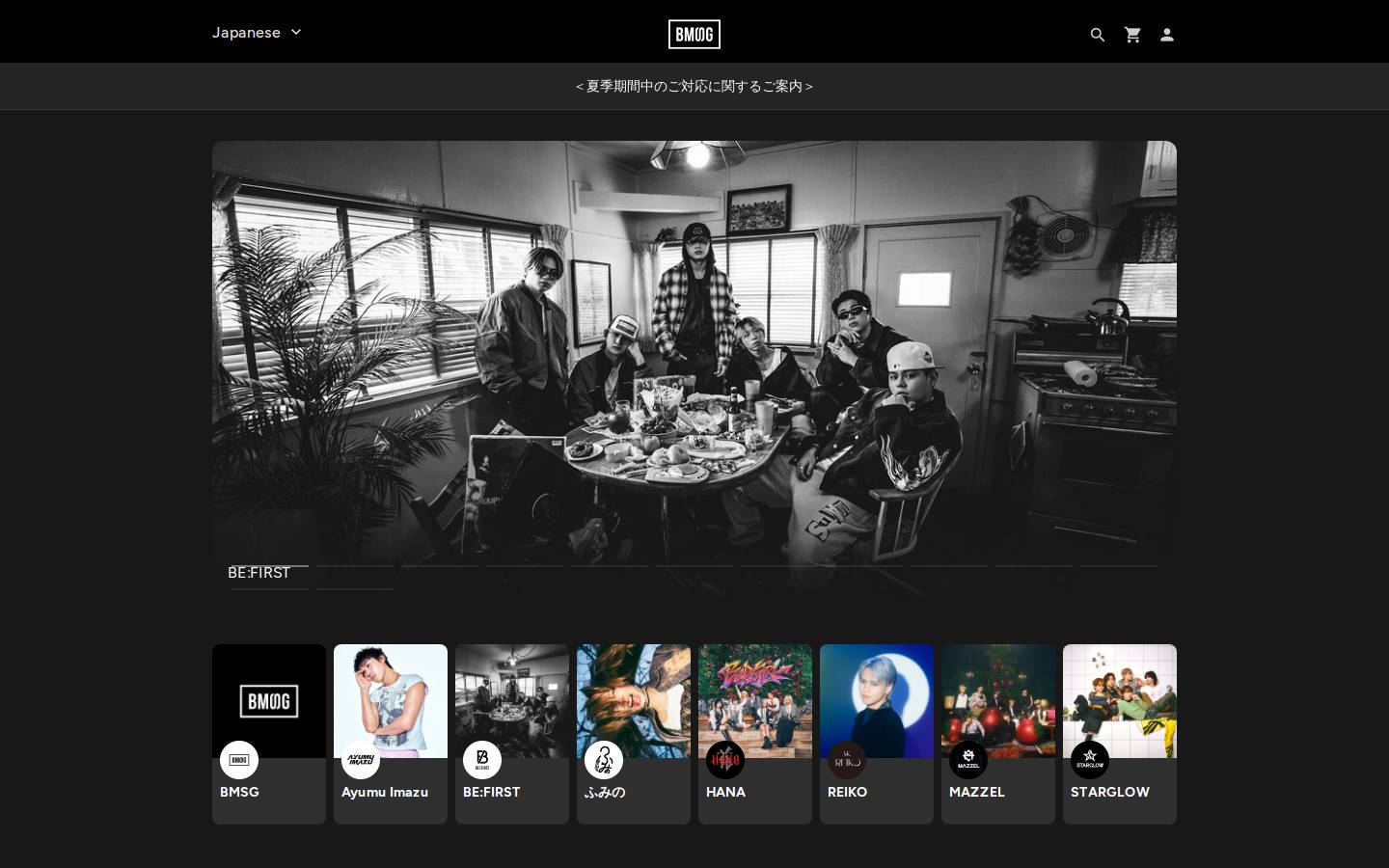Click the account profile icon
This screenshot has height=868, width=1389.
[x=1167, y=35]
